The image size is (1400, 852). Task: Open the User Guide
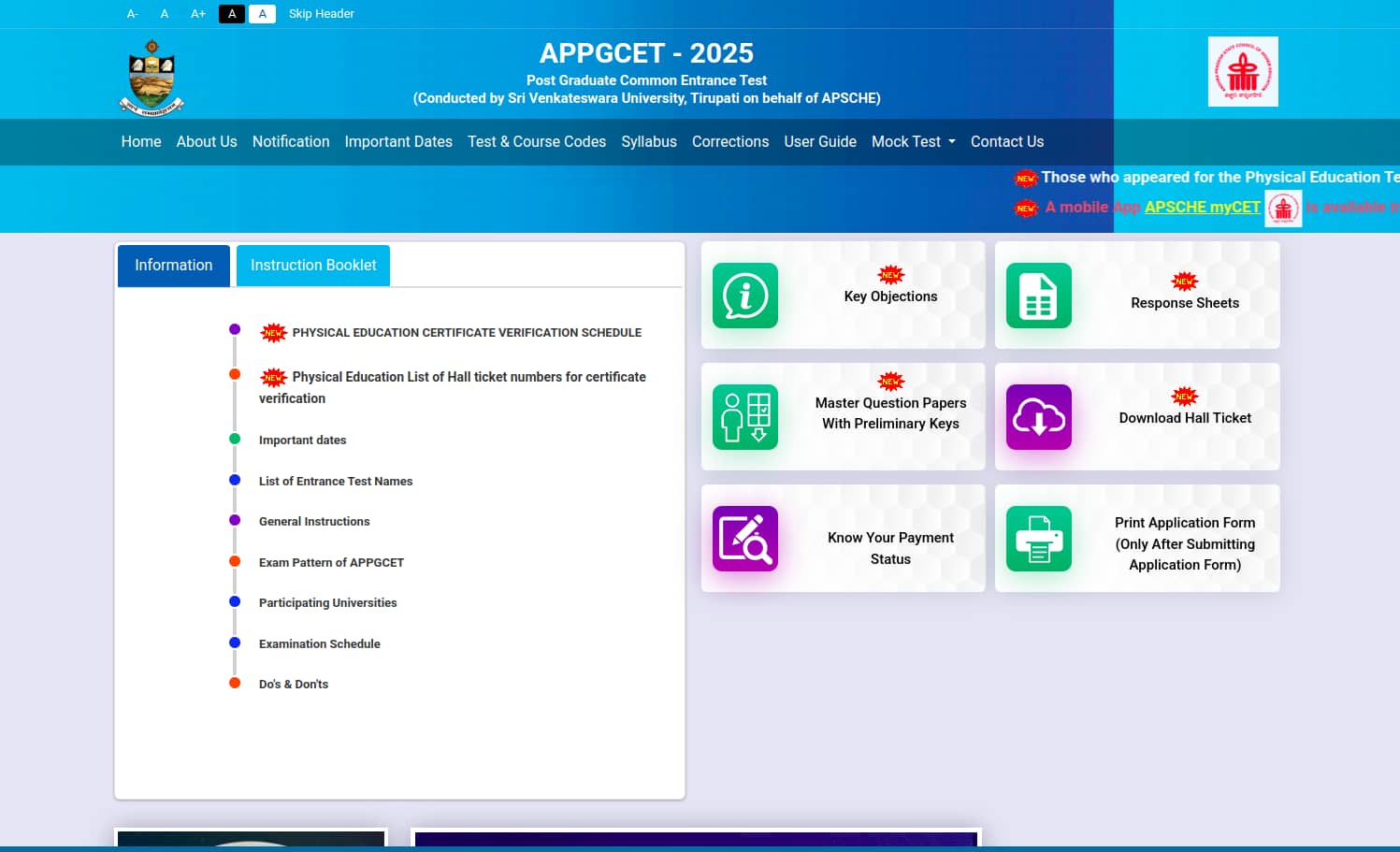click(x=820, y=142)
